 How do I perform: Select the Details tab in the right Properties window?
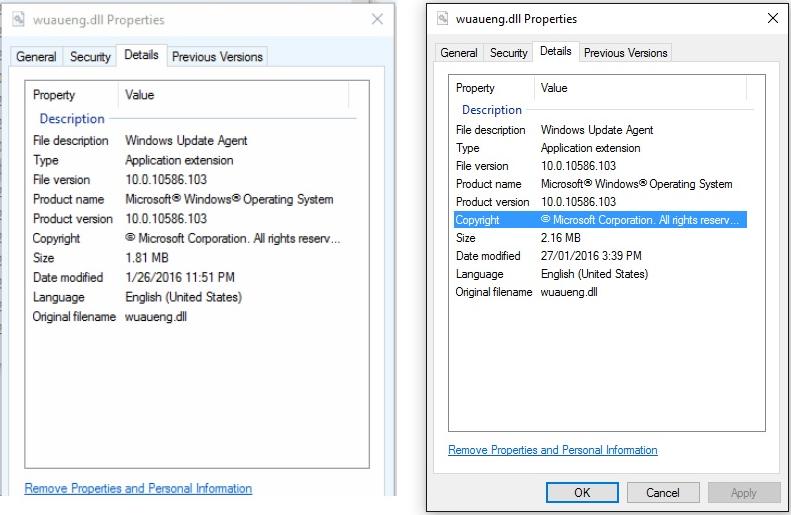555,51
